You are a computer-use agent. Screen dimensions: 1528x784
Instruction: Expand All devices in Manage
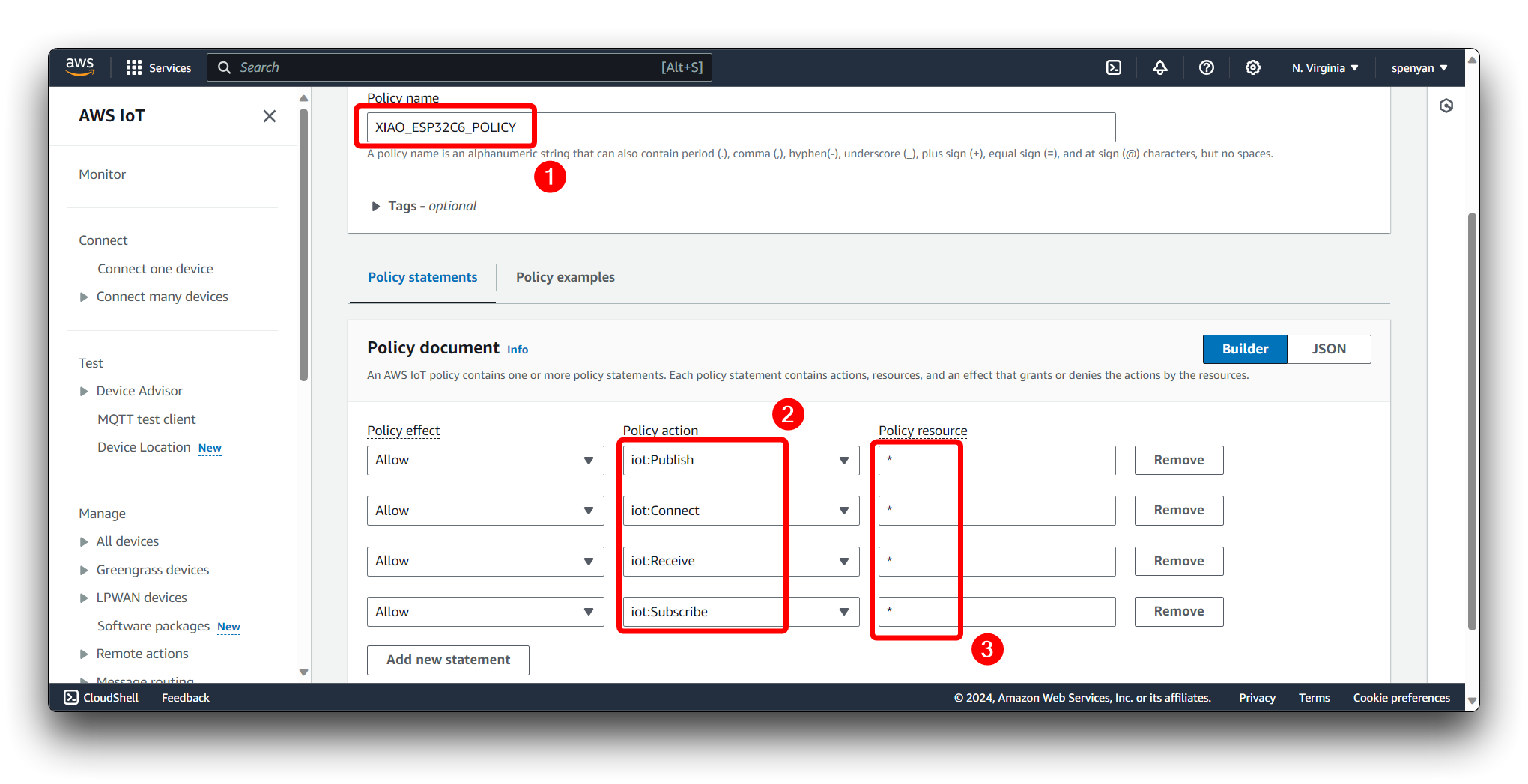click(84, 541)
